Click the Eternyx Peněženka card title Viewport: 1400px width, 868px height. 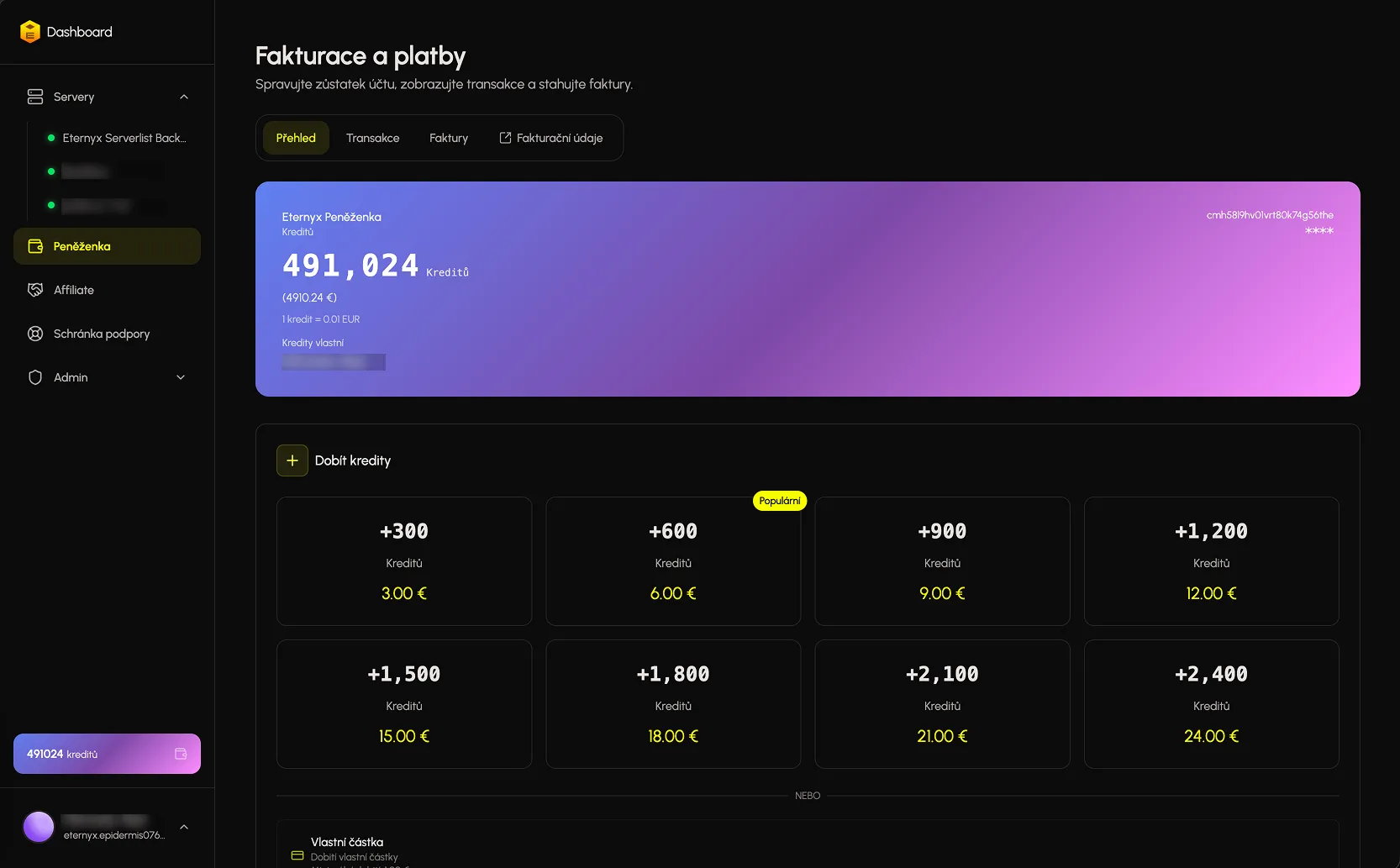[332, 217]
